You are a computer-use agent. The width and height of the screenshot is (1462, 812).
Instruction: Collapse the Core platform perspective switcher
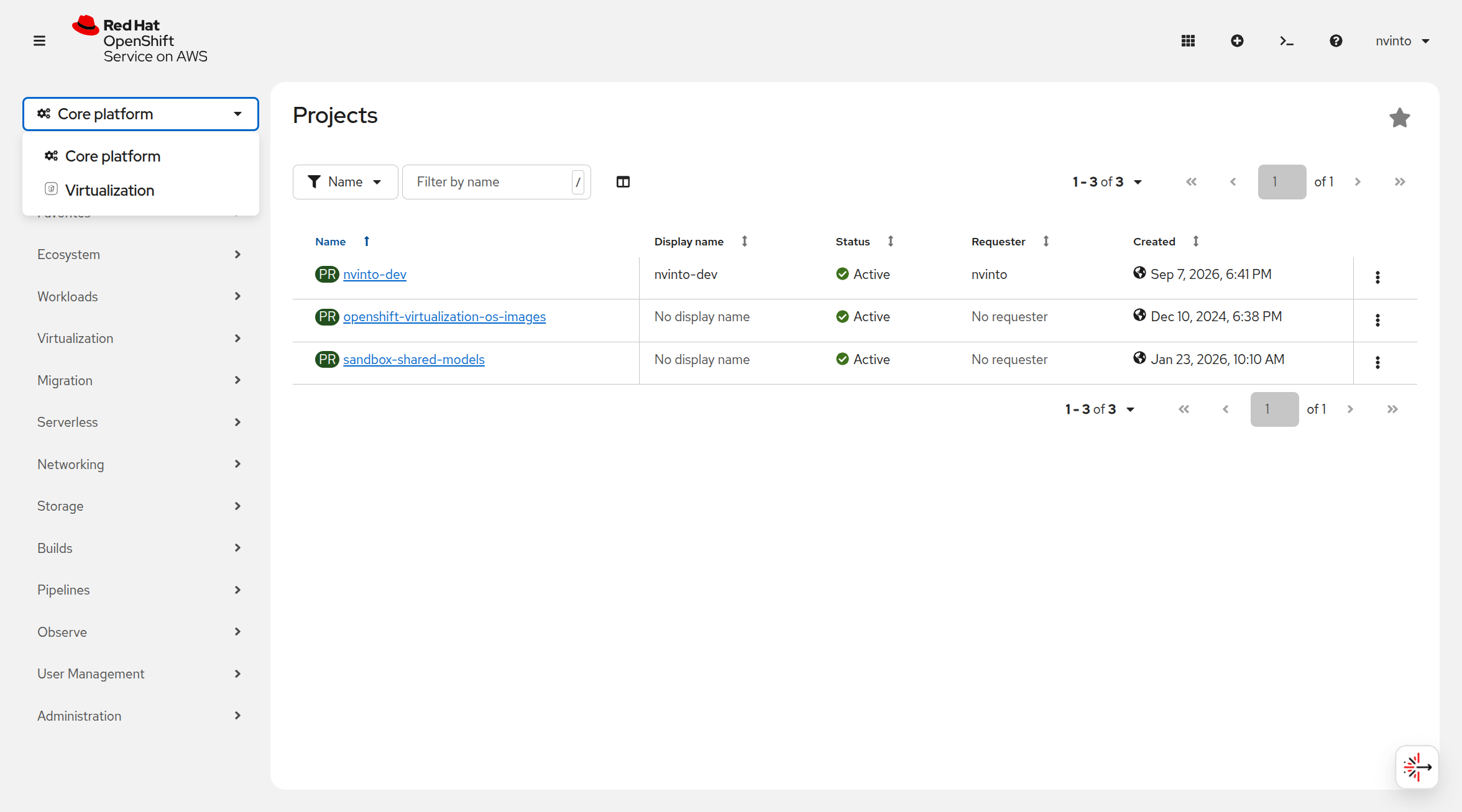[x=140, y=114]
